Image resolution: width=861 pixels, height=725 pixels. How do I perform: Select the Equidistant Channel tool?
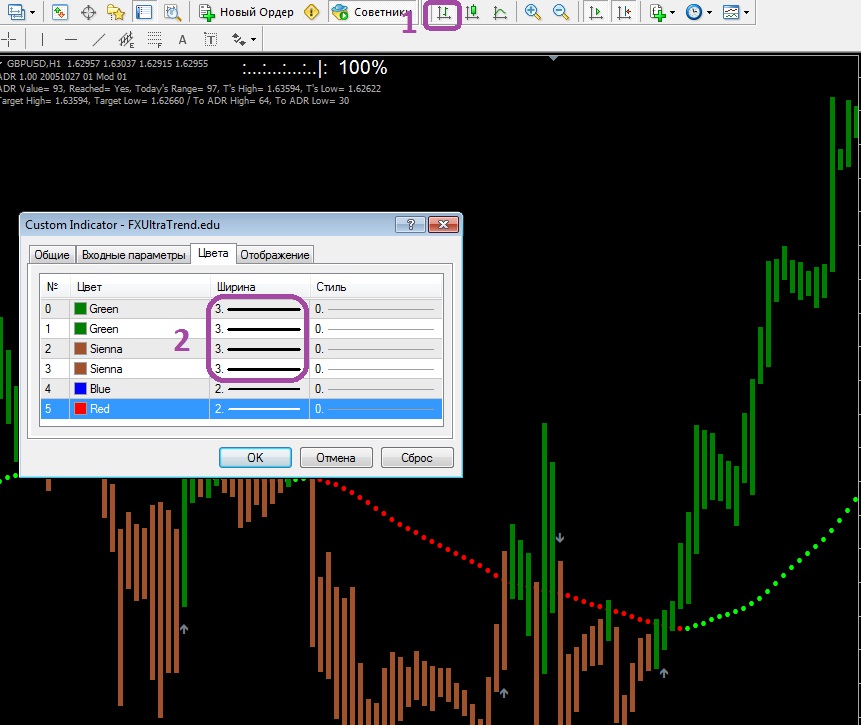point(126,39)
